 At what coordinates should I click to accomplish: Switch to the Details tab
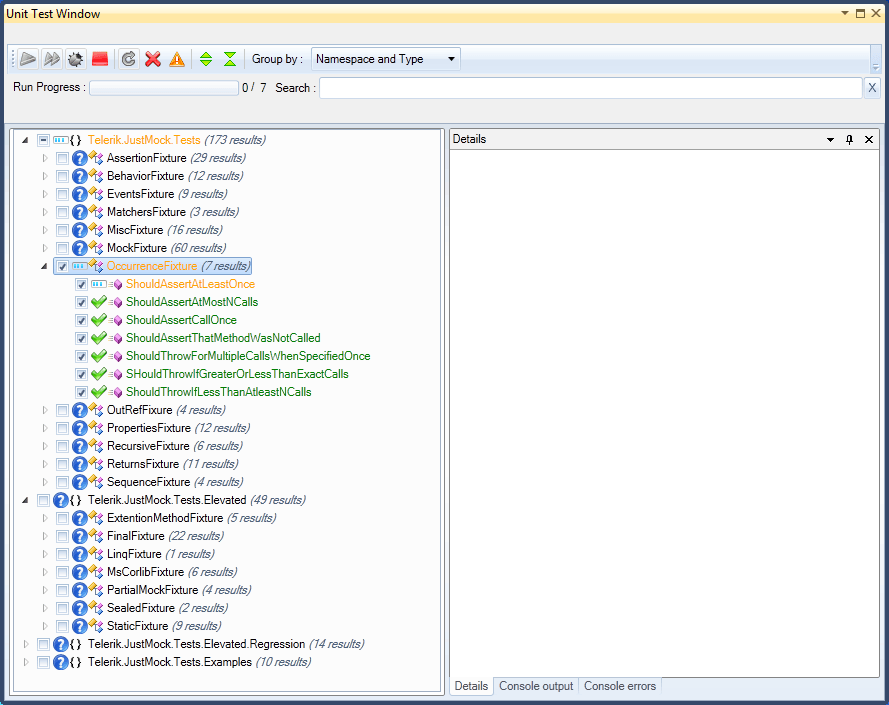click(471, 686)
